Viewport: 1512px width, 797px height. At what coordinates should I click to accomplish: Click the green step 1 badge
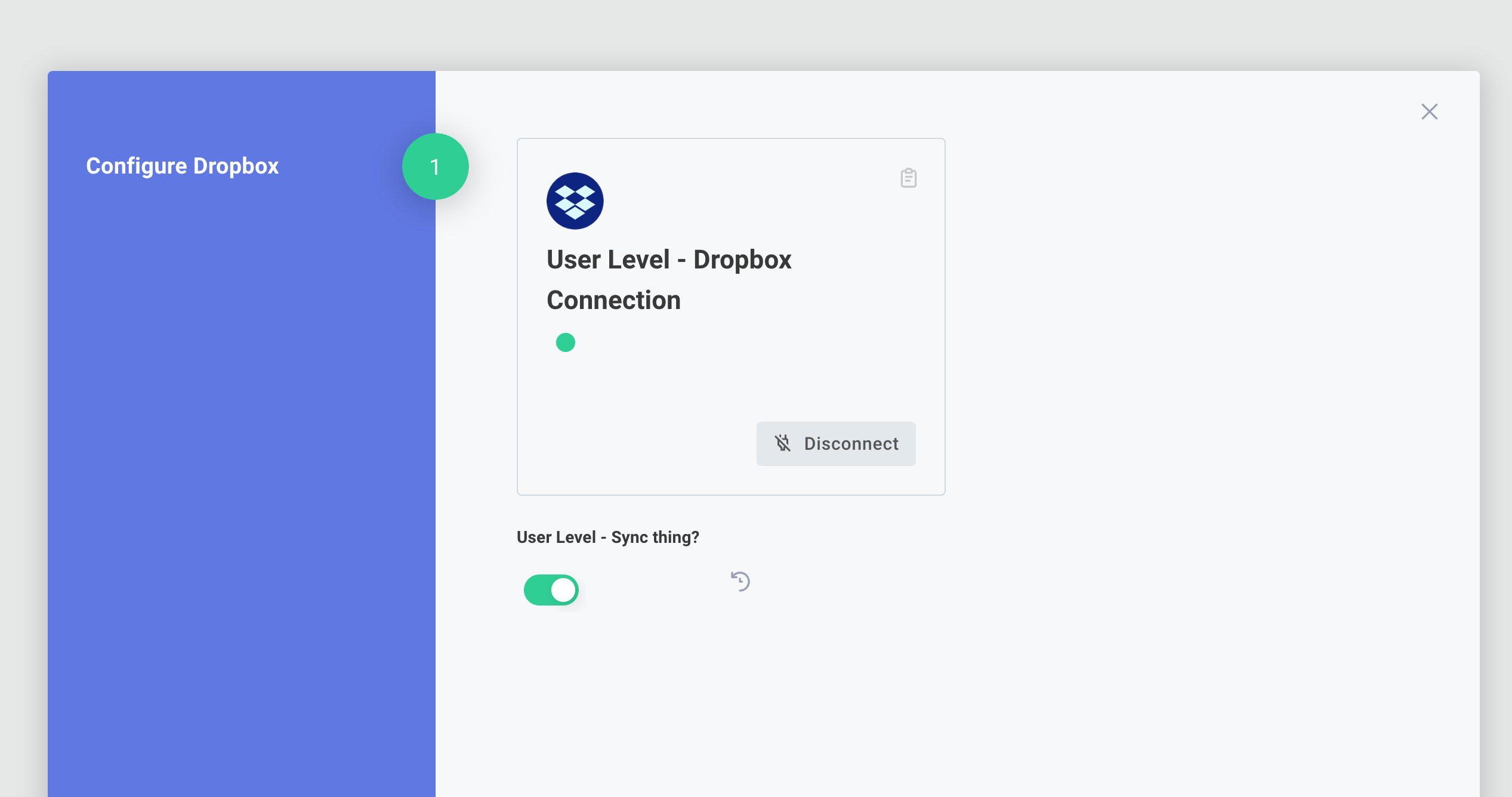tap(435, 166)
